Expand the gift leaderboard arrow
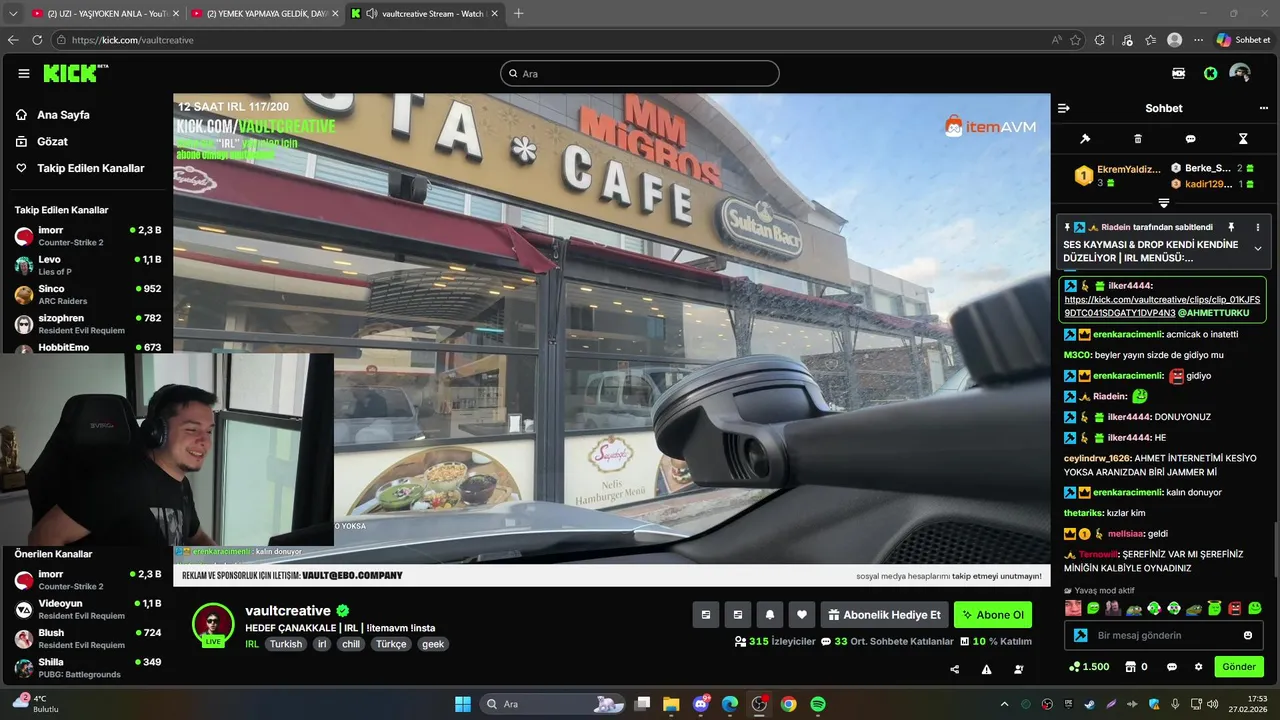This screenshot has width=1280, height=720. [x=1163, y=203]
